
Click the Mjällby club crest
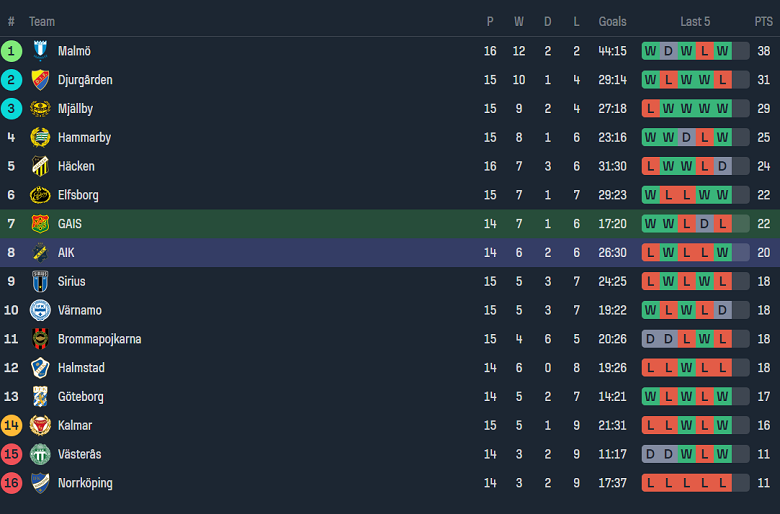40,109
